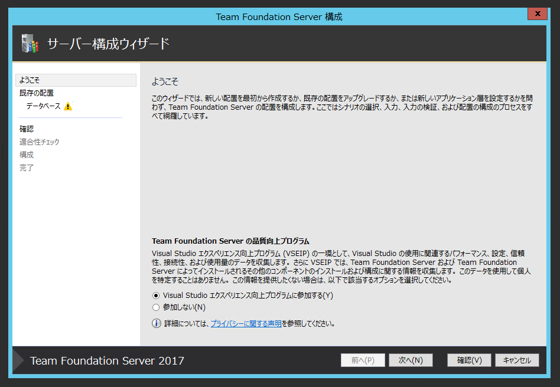The width and height of the screenshot is (560, 387).
Task: Click the 次へ(N) button
Action: click(x=411, y=360)
